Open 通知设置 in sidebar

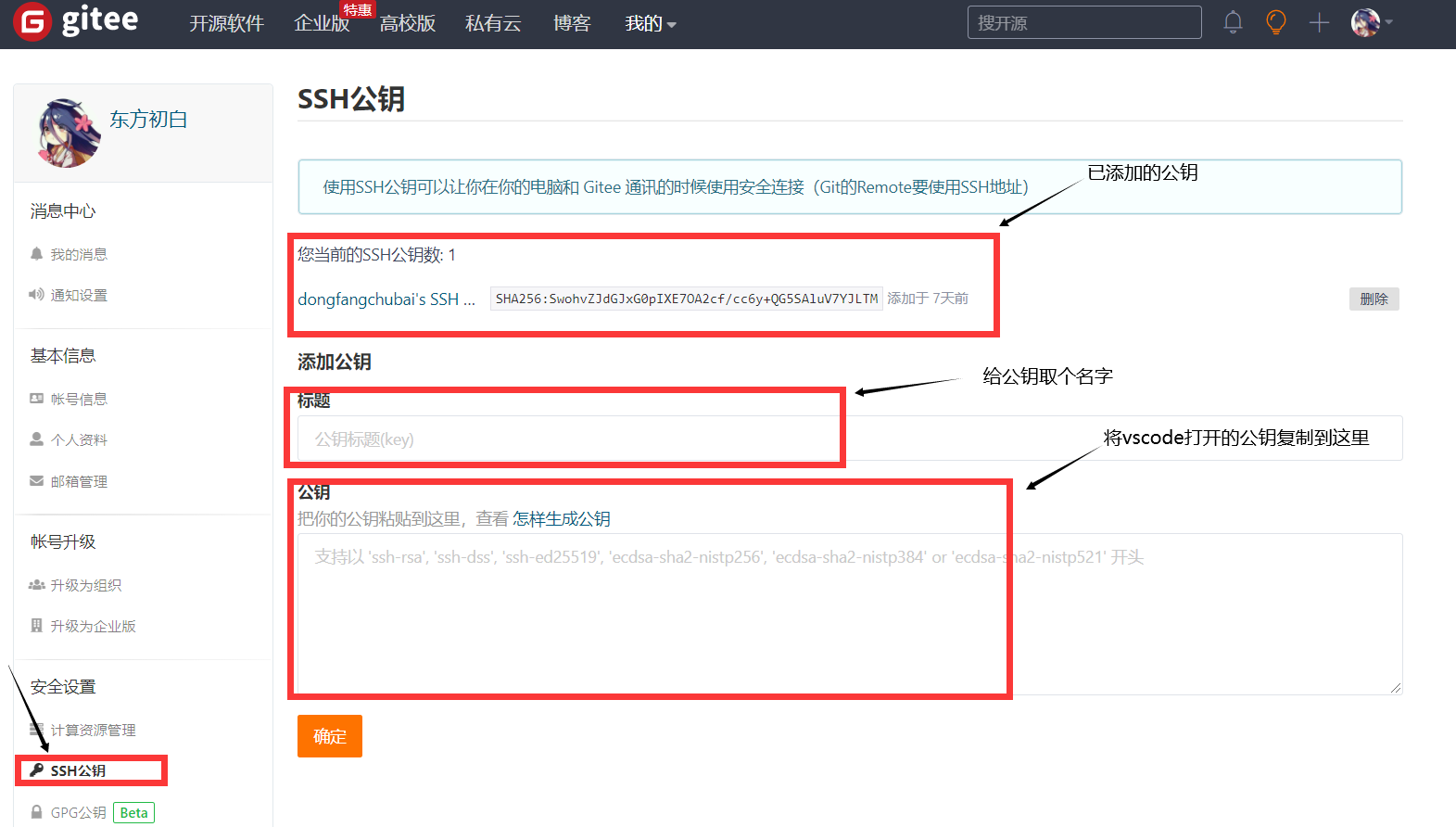tap(79, 295)
